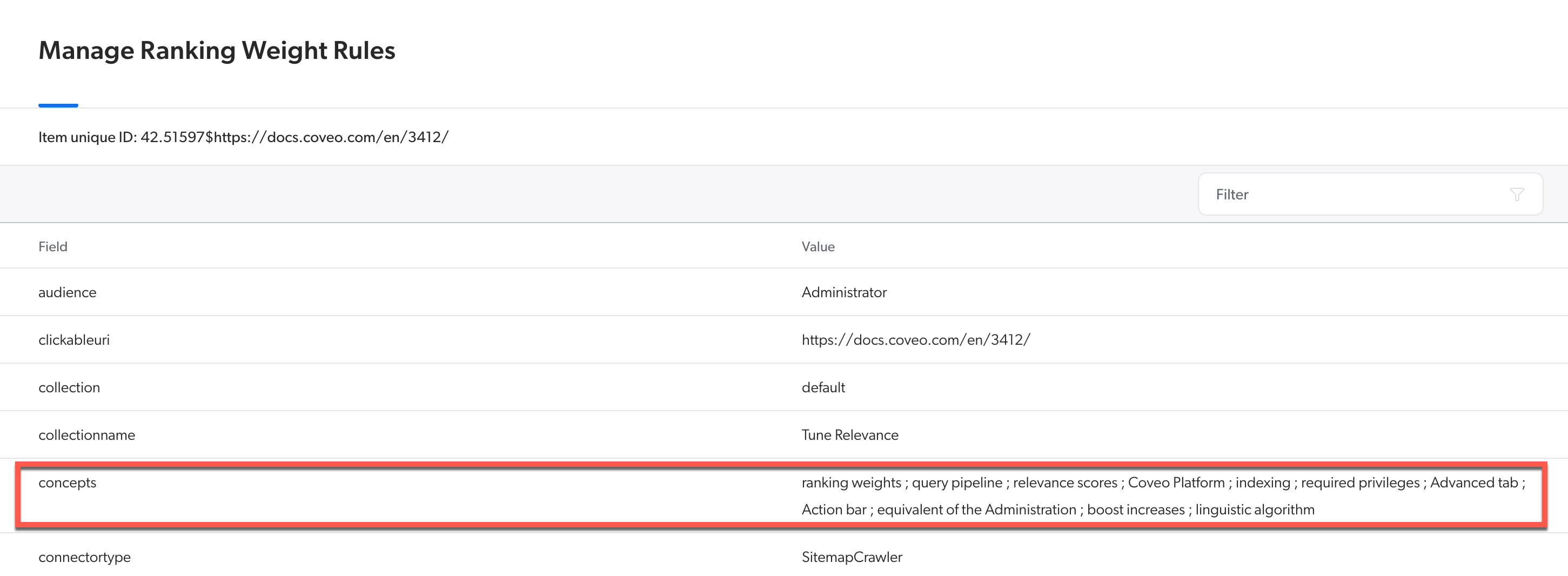Select the default value cell
This screenshot has width=1568, height=576.
click(823, 387)
